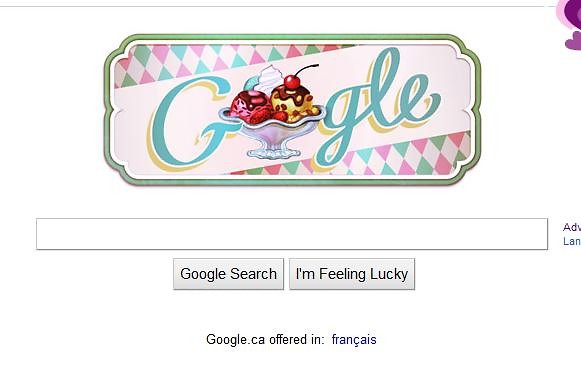Click the diamond pattern at doodle's bottom-right

click(400, 157)
